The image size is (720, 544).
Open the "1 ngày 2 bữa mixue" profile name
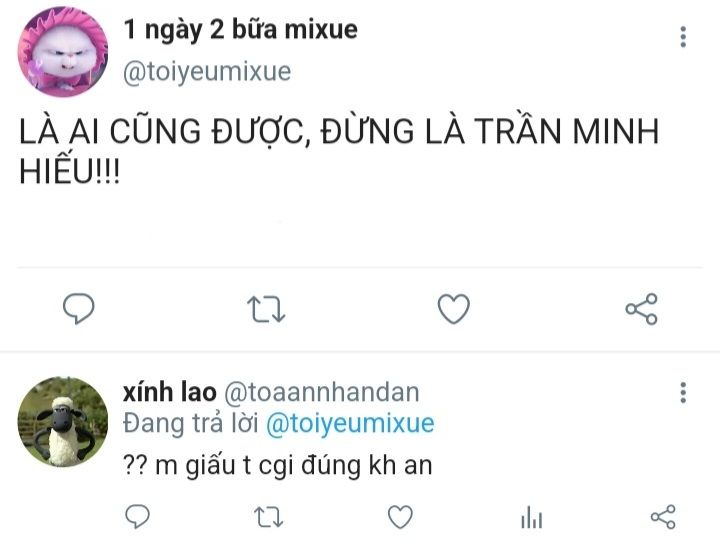(240, 30)
